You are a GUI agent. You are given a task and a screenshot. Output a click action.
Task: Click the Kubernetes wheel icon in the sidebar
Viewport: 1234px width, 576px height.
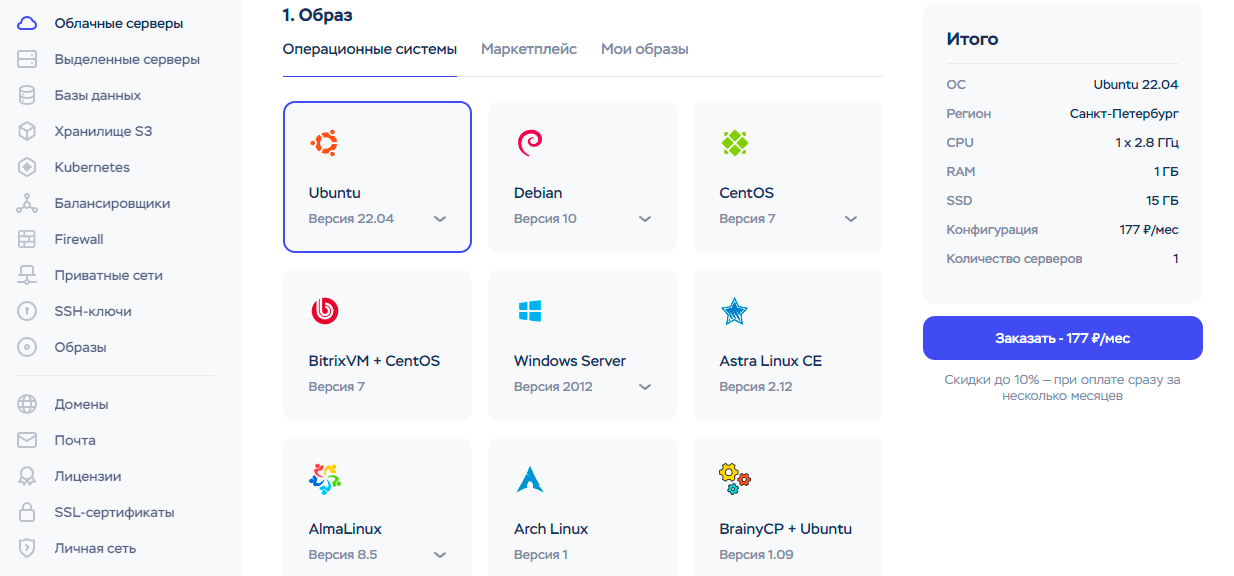pos(27,167)
